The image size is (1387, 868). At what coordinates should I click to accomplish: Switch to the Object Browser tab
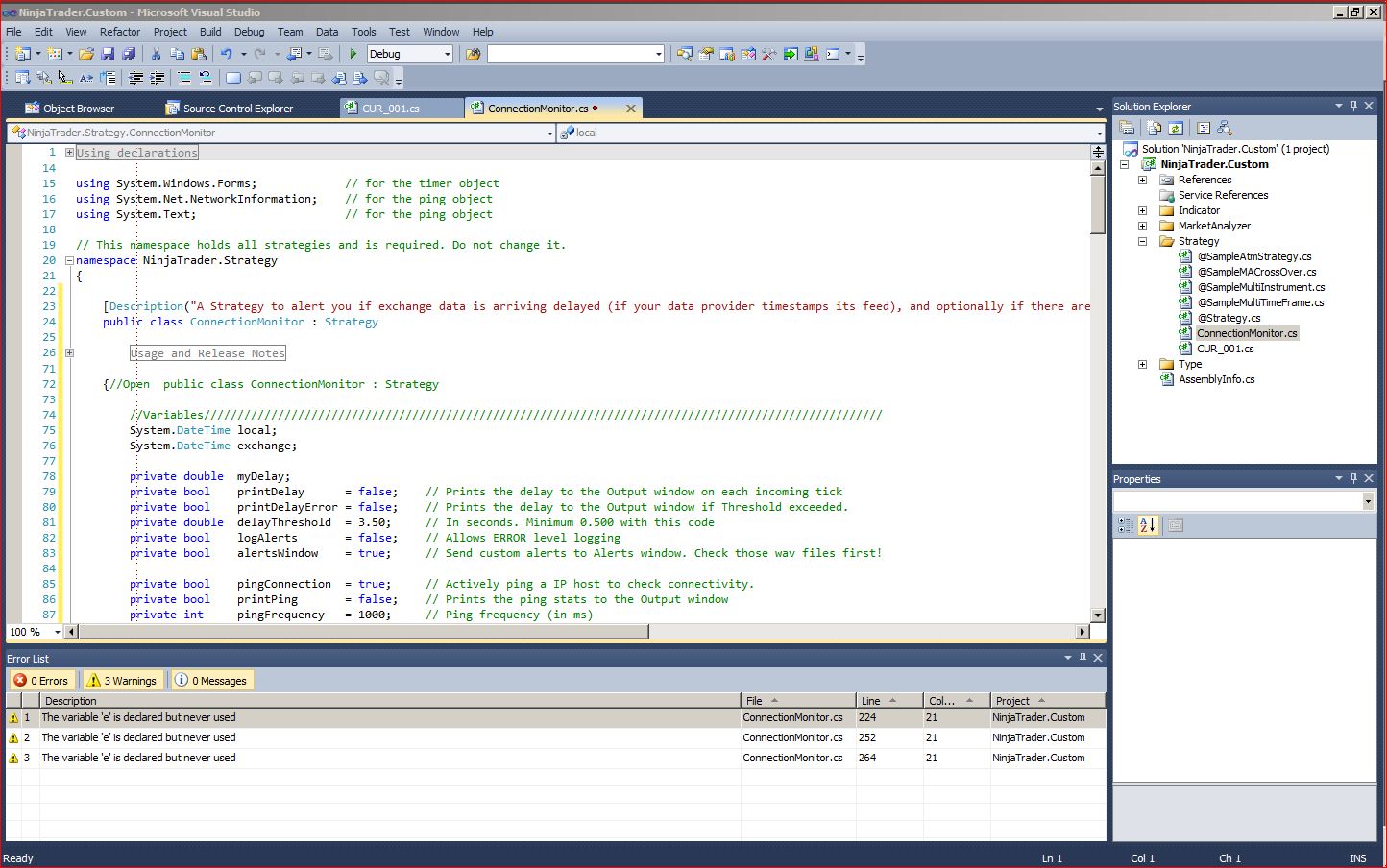(x=69, y=108)
